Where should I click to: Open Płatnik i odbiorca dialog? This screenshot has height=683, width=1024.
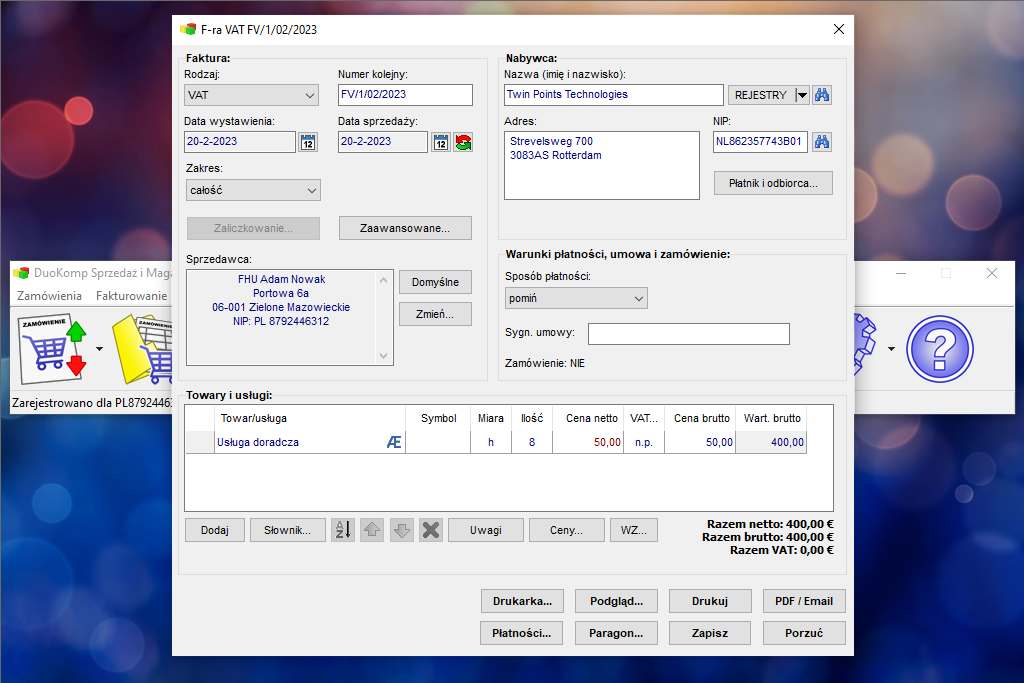coord(773,183)
